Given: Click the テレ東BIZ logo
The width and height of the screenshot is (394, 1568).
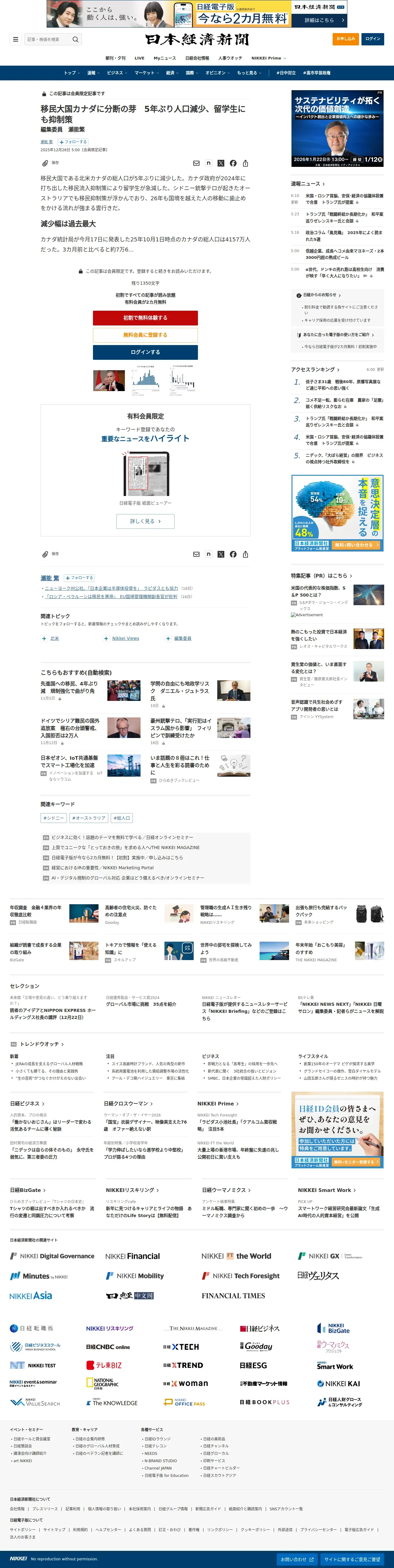Looking at the screenshot, I should click(104, 1365).
